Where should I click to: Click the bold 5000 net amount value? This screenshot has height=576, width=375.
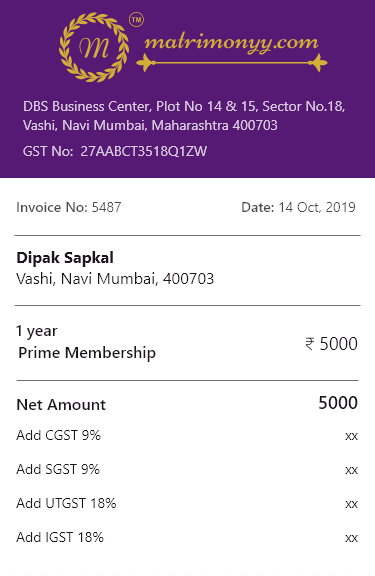pyautogui.click(x=338, y=403)
